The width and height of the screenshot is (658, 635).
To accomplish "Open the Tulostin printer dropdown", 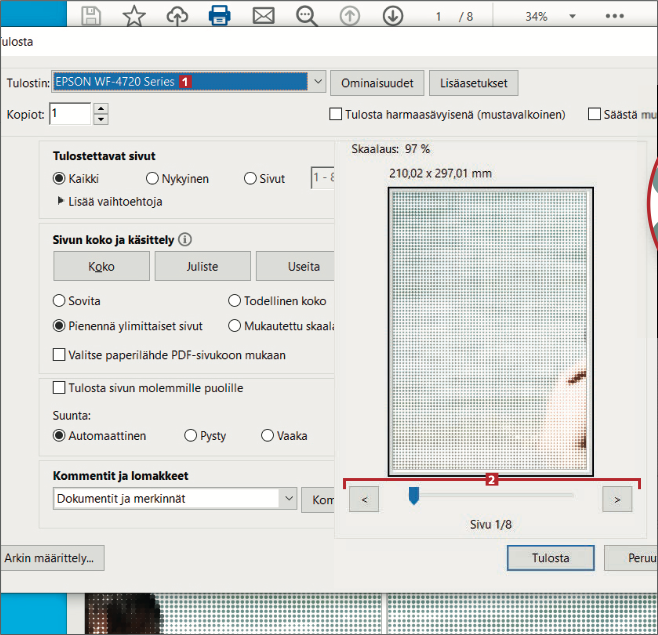I will point(317,82).
